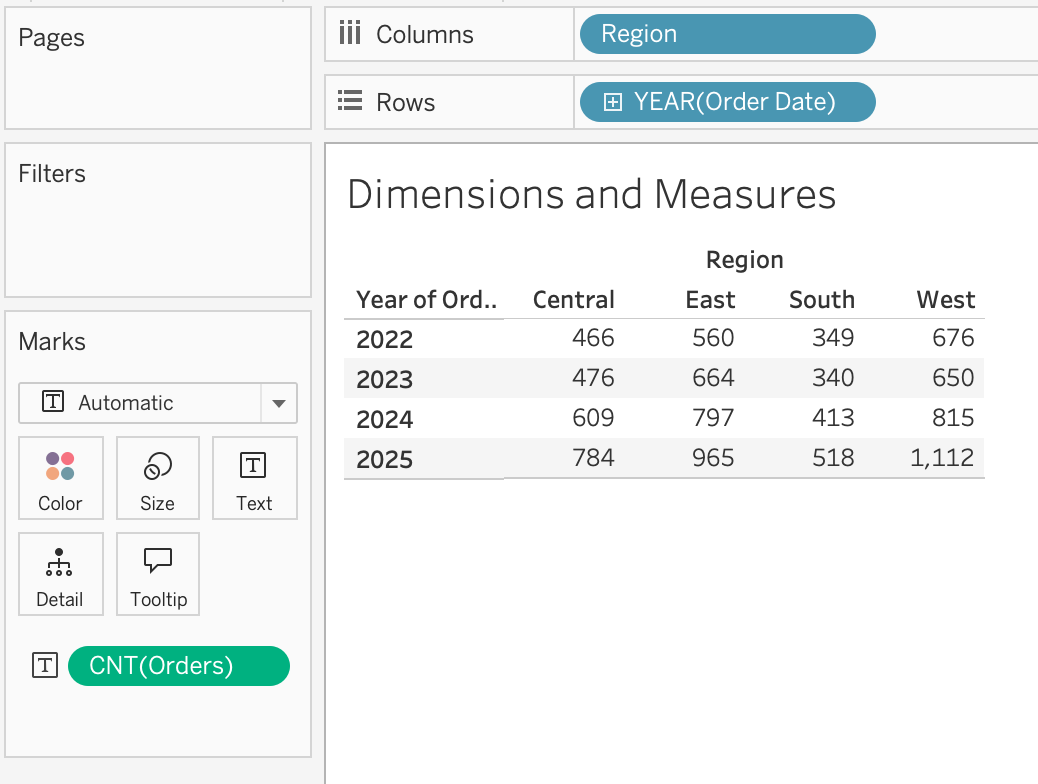Select the Automatic mark type box
This screenshot has width=1038, height=784.
point(158,403)
